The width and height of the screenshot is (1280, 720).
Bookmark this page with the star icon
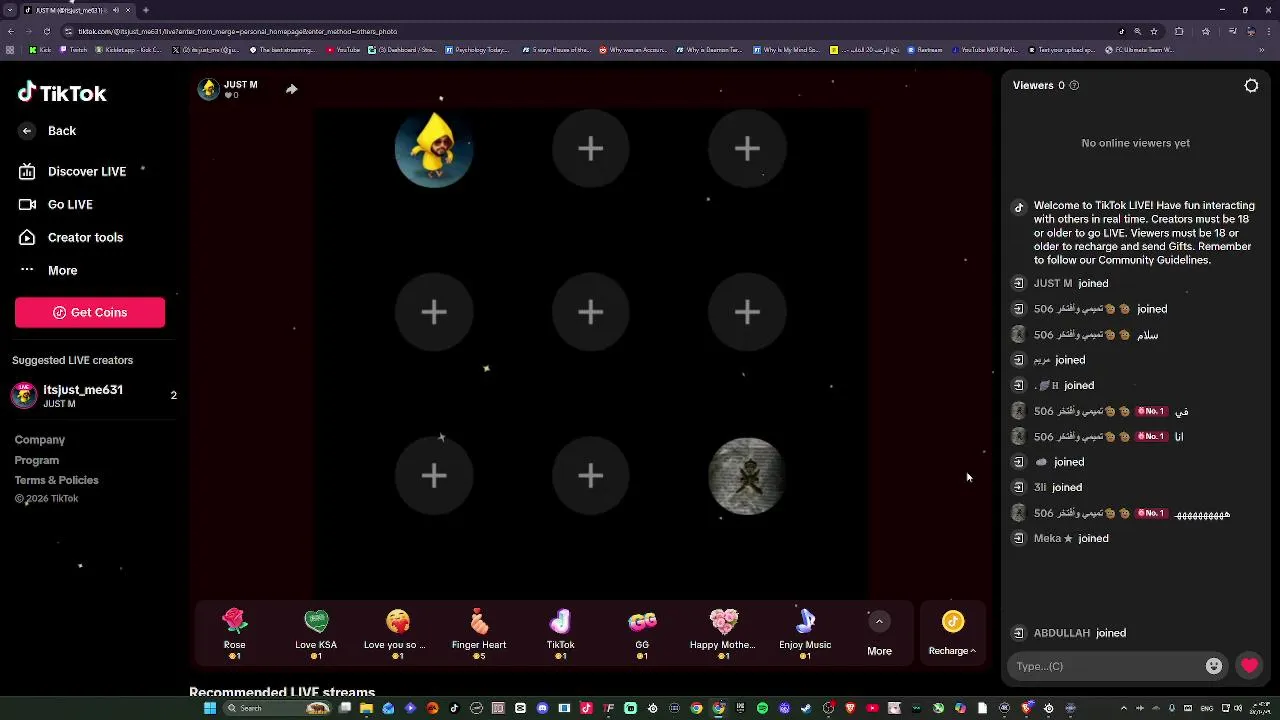[1153, 31]
